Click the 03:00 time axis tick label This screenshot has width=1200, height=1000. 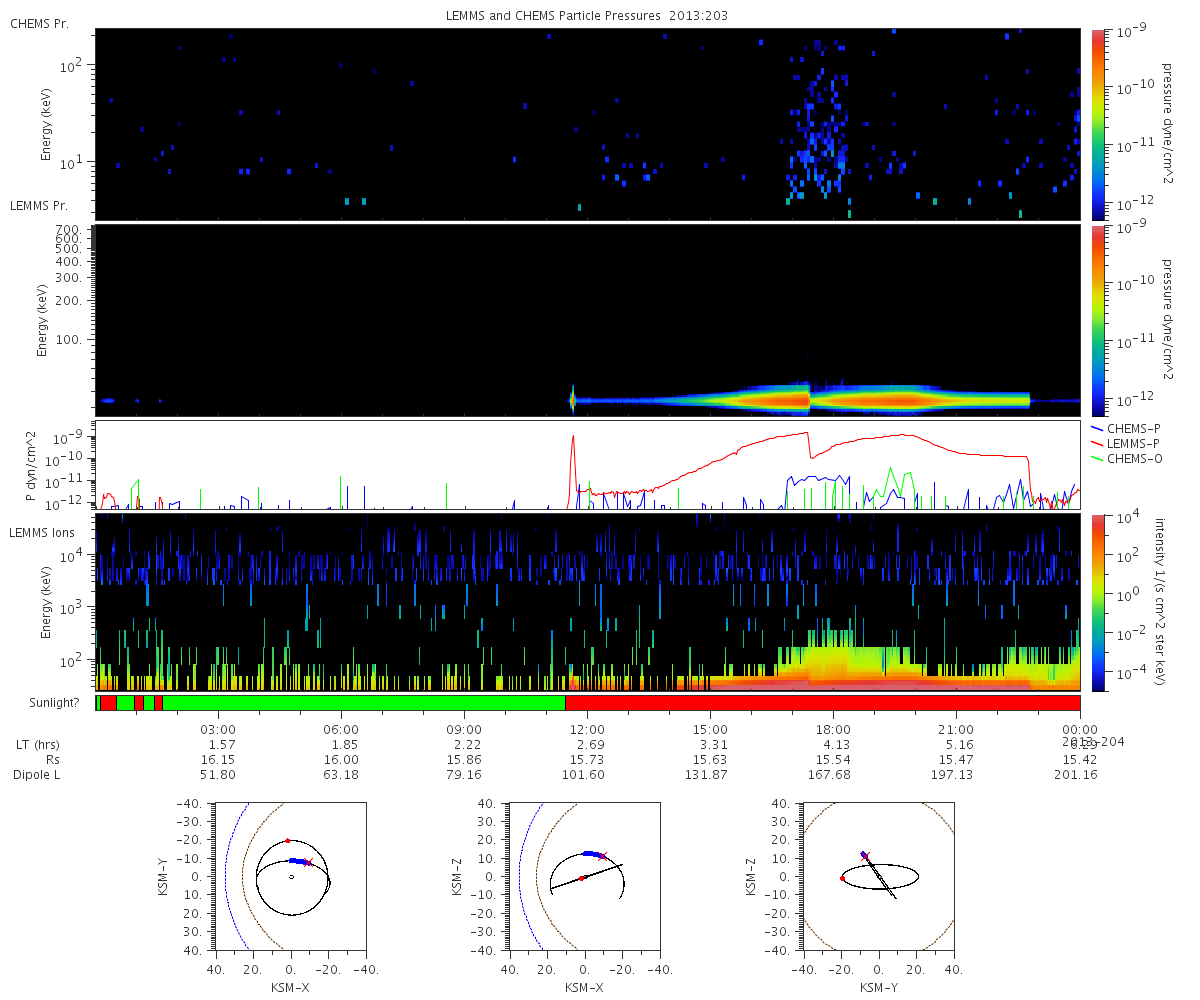point(217,729)
